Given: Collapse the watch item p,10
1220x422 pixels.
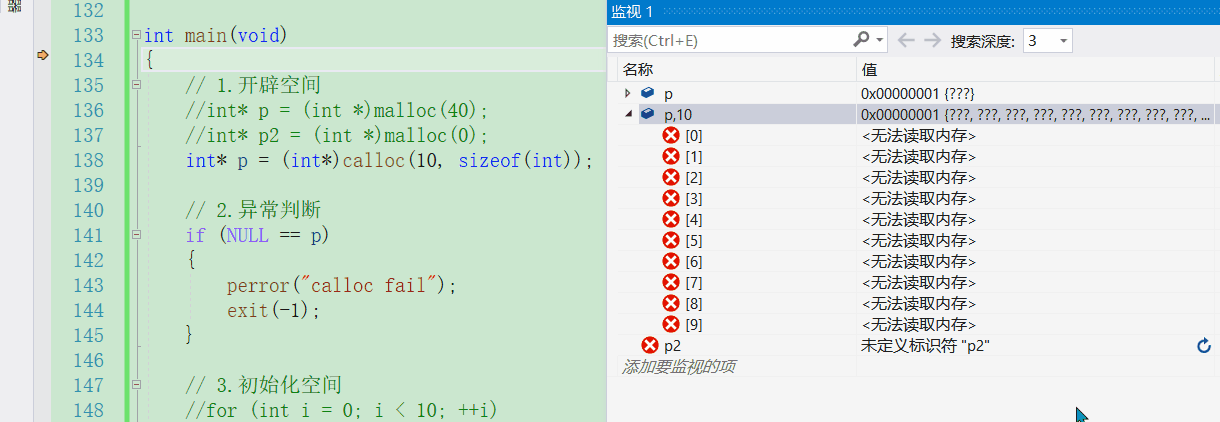Looking at the screenshot, I should [x=628, y=114].
